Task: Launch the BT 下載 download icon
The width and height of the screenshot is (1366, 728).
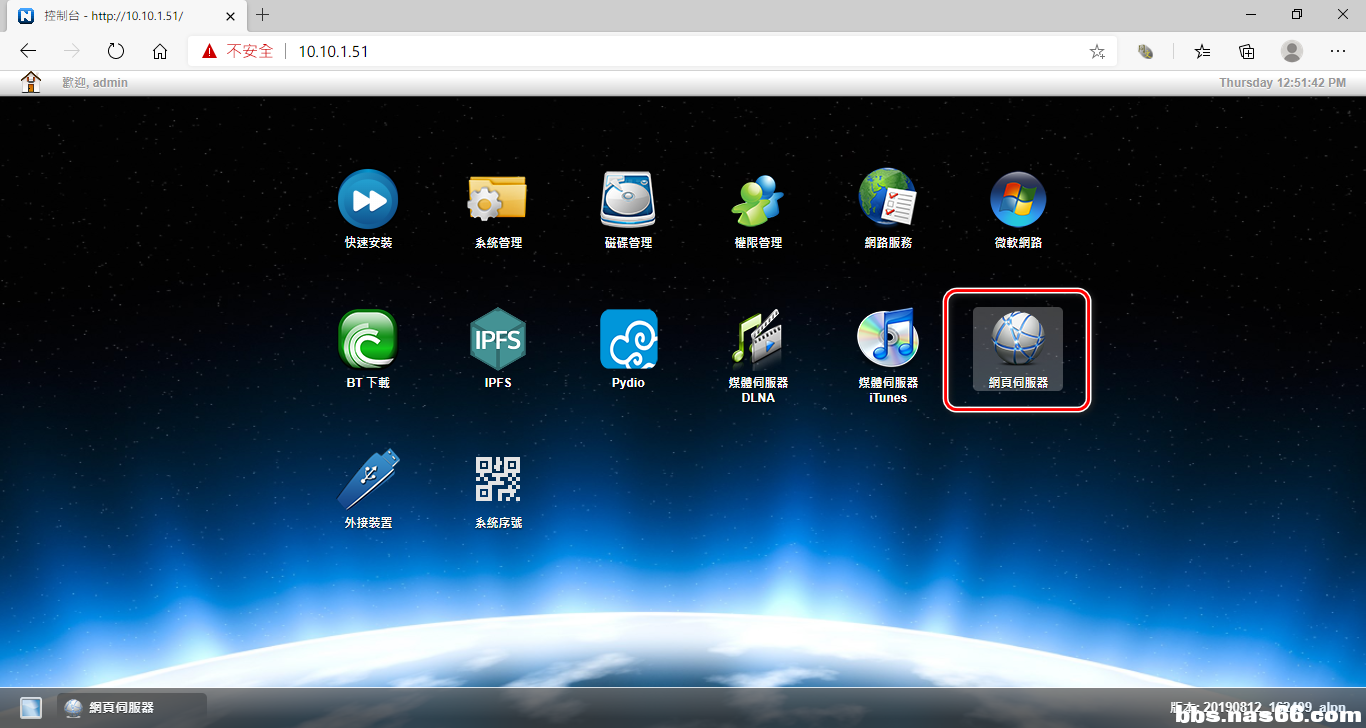Action: click(368, 339)
